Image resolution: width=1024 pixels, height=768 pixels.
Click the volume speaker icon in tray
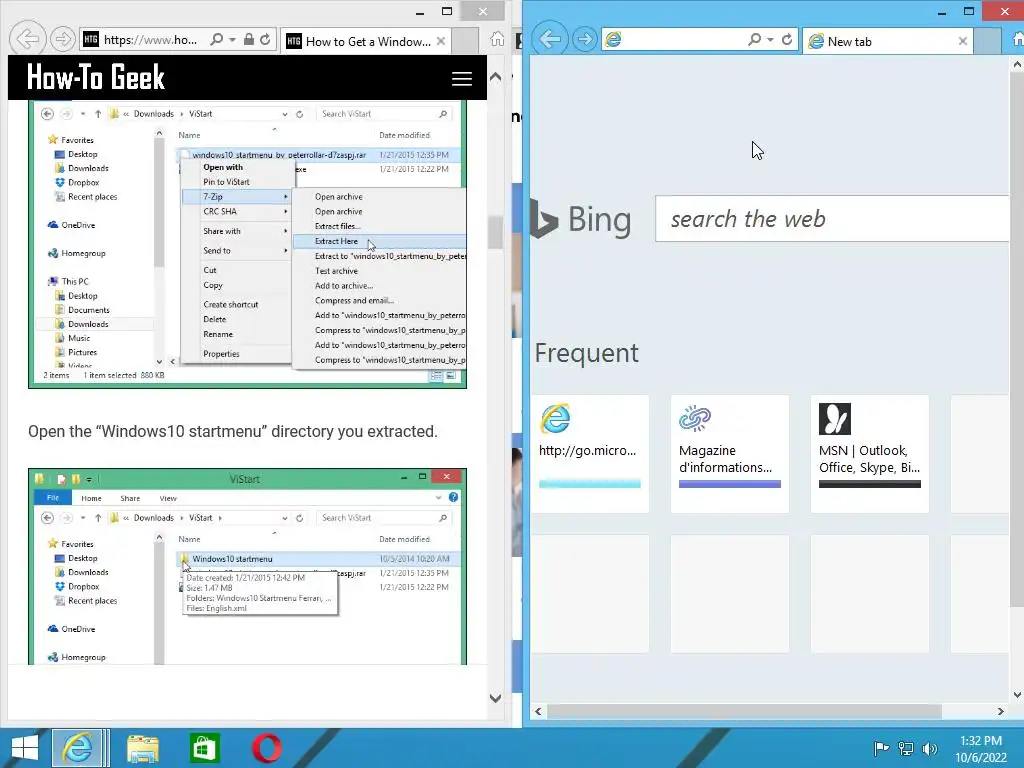(930, 748)
